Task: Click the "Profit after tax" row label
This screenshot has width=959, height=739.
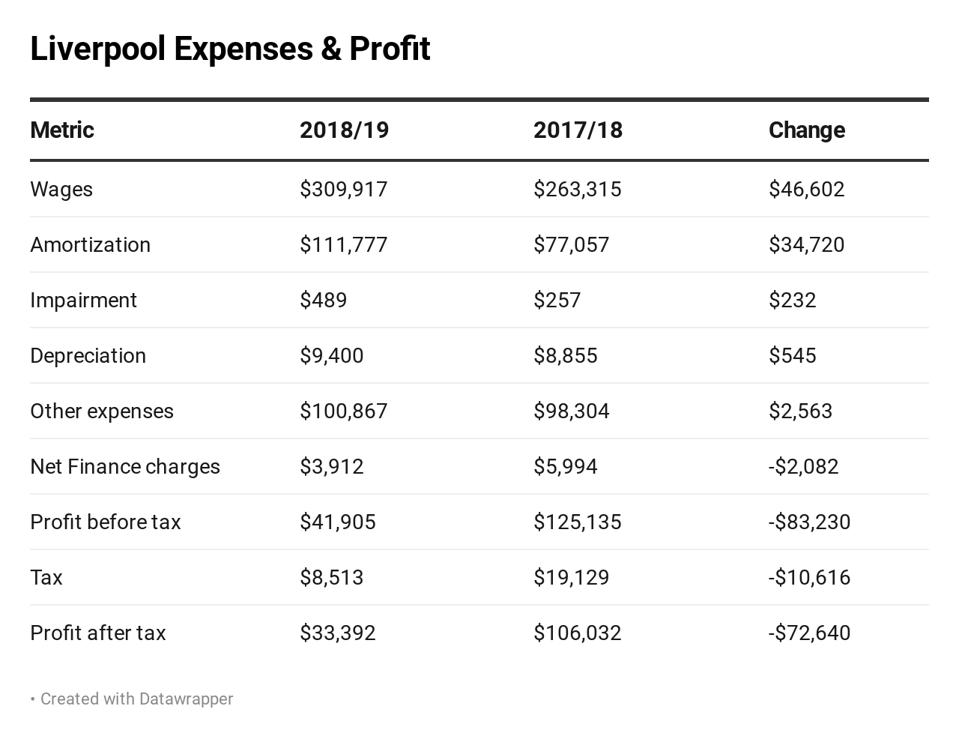Action: click(x=98, y=633)
